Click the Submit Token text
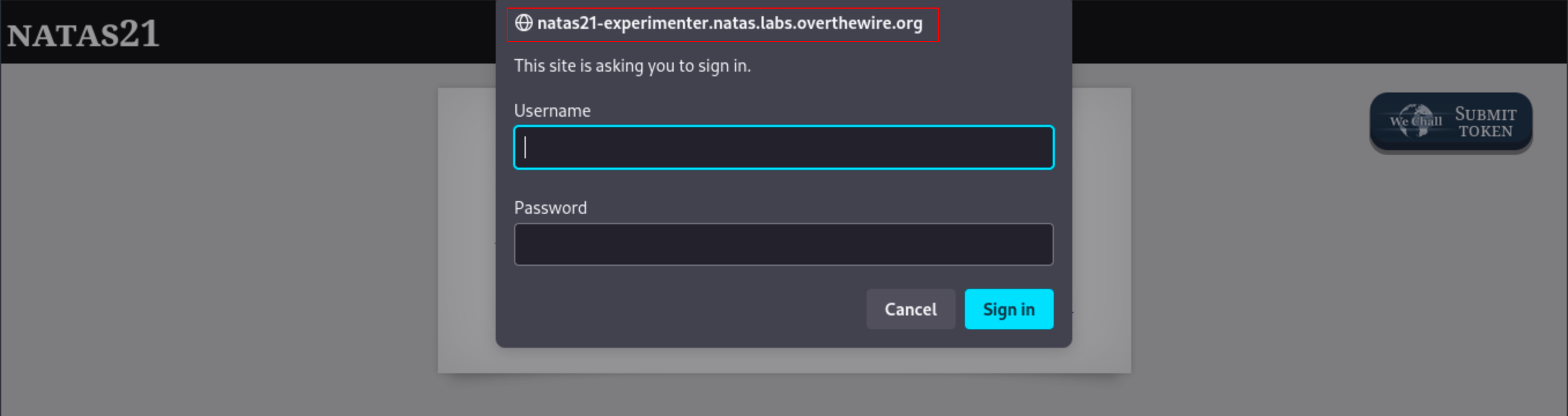 [1485, 122]
